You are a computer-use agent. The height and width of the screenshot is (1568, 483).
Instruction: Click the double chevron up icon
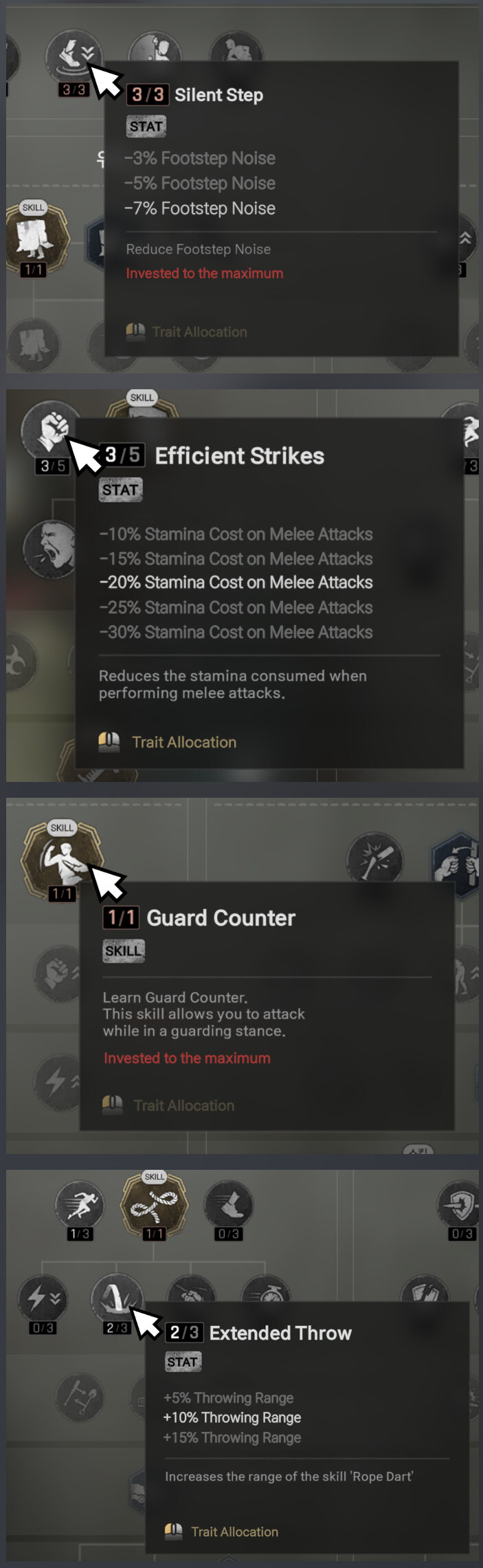coord(465,238)
